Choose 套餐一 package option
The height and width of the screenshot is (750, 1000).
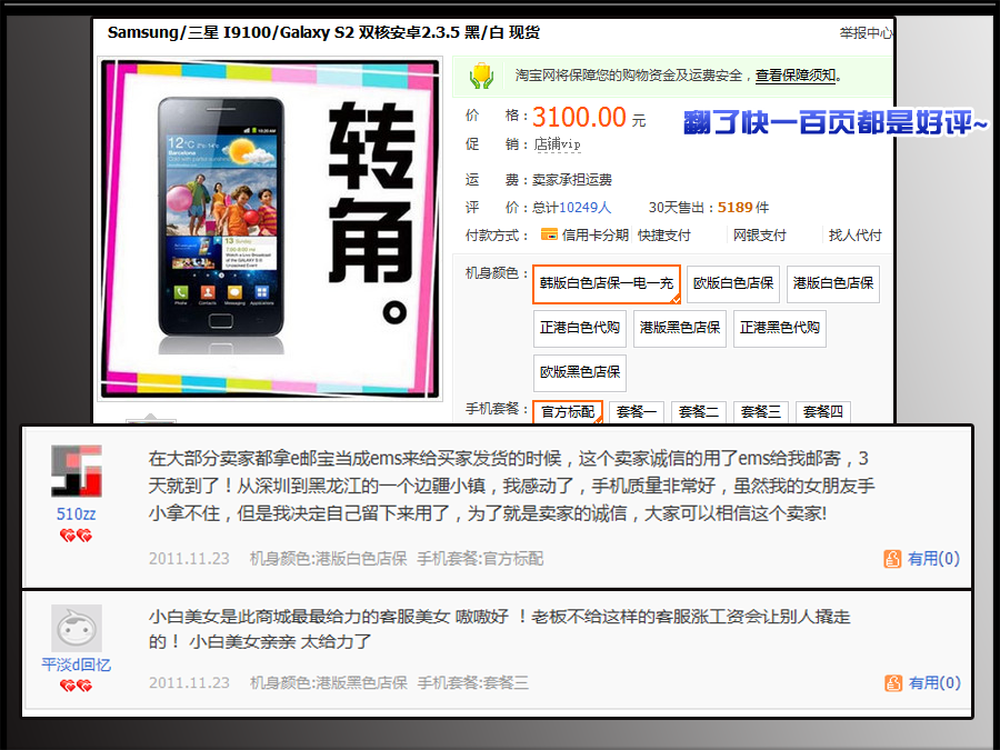click(636, 412)
